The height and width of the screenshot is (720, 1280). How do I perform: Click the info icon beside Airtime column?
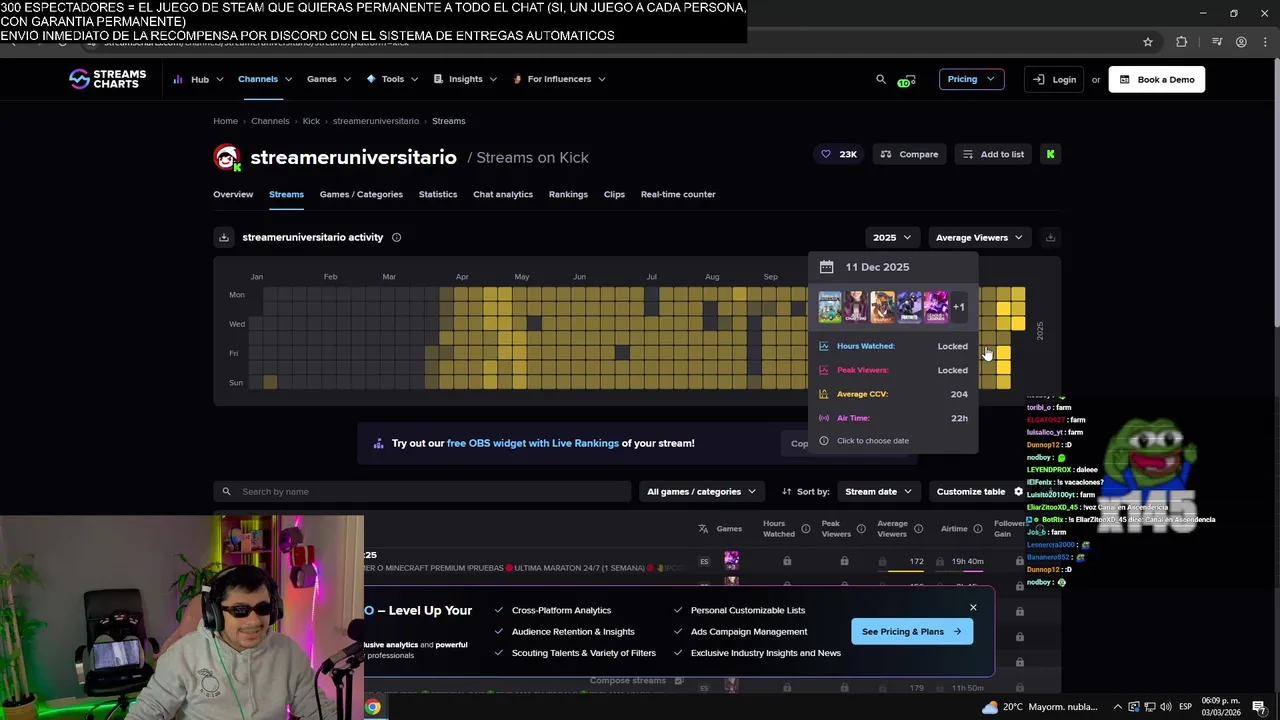click(977, 528)
